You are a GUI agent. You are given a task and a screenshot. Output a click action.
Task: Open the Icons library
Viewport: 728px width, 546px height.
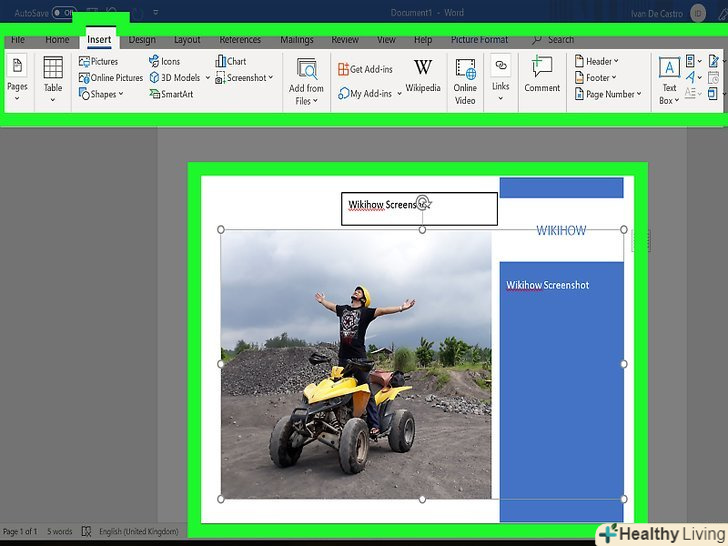(165, 62)
